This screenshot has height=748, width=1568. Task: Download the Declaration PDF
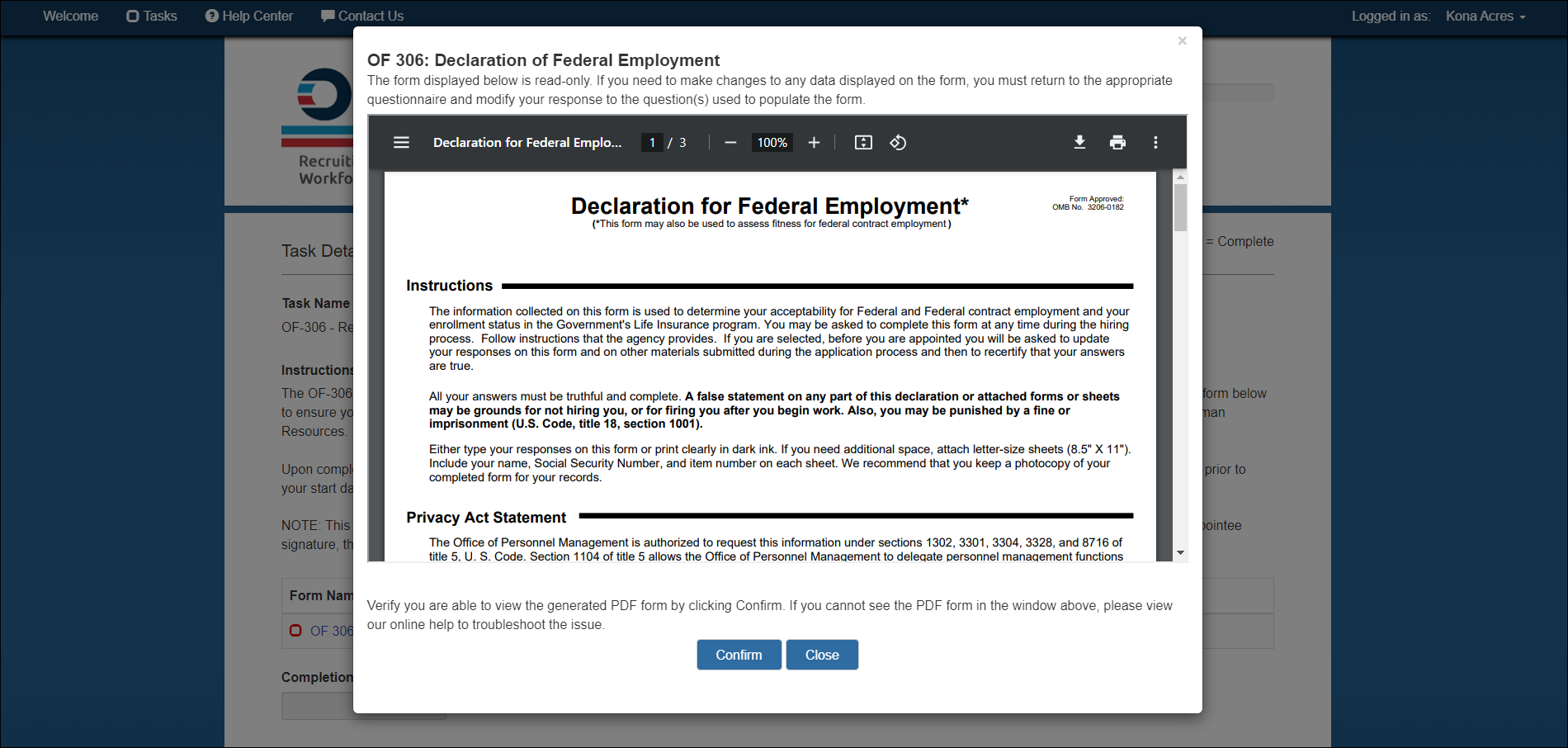tap(1079, 143)
